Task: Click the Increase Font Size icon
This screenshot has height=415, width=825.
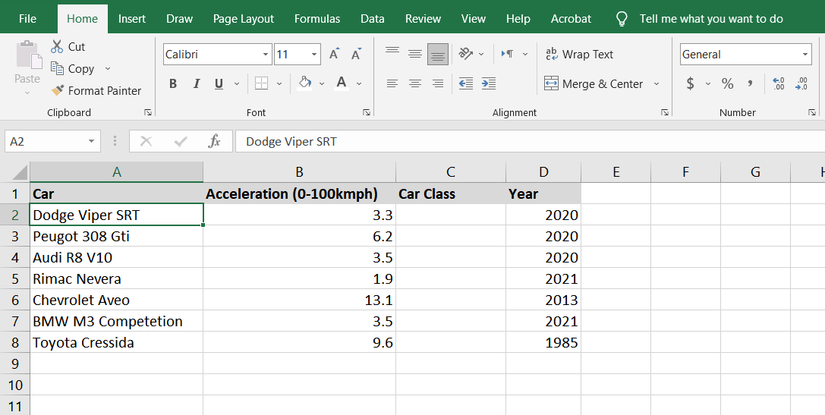Action: pyautogui.click(x=334, y=54)
